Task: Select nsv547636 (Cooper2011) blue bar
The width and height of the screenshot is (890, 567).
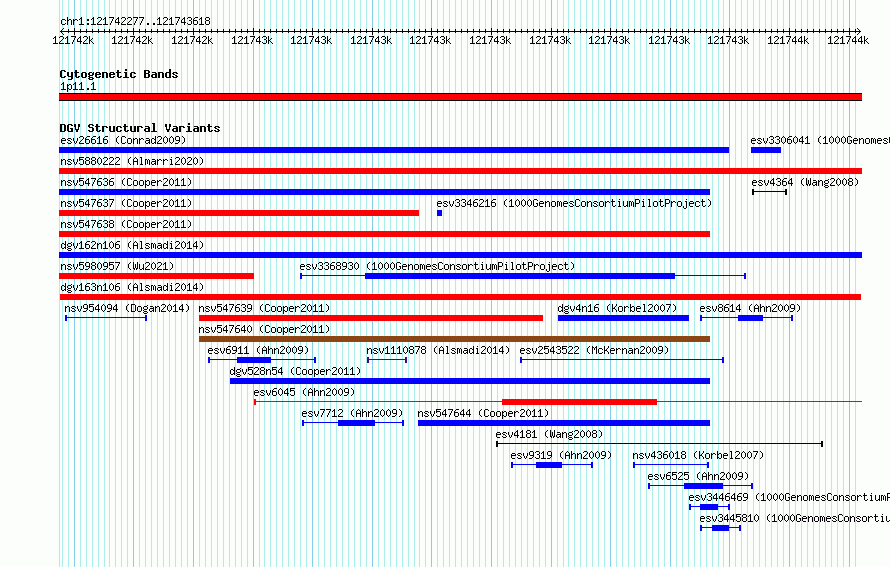Action: (x=384, y=192)
